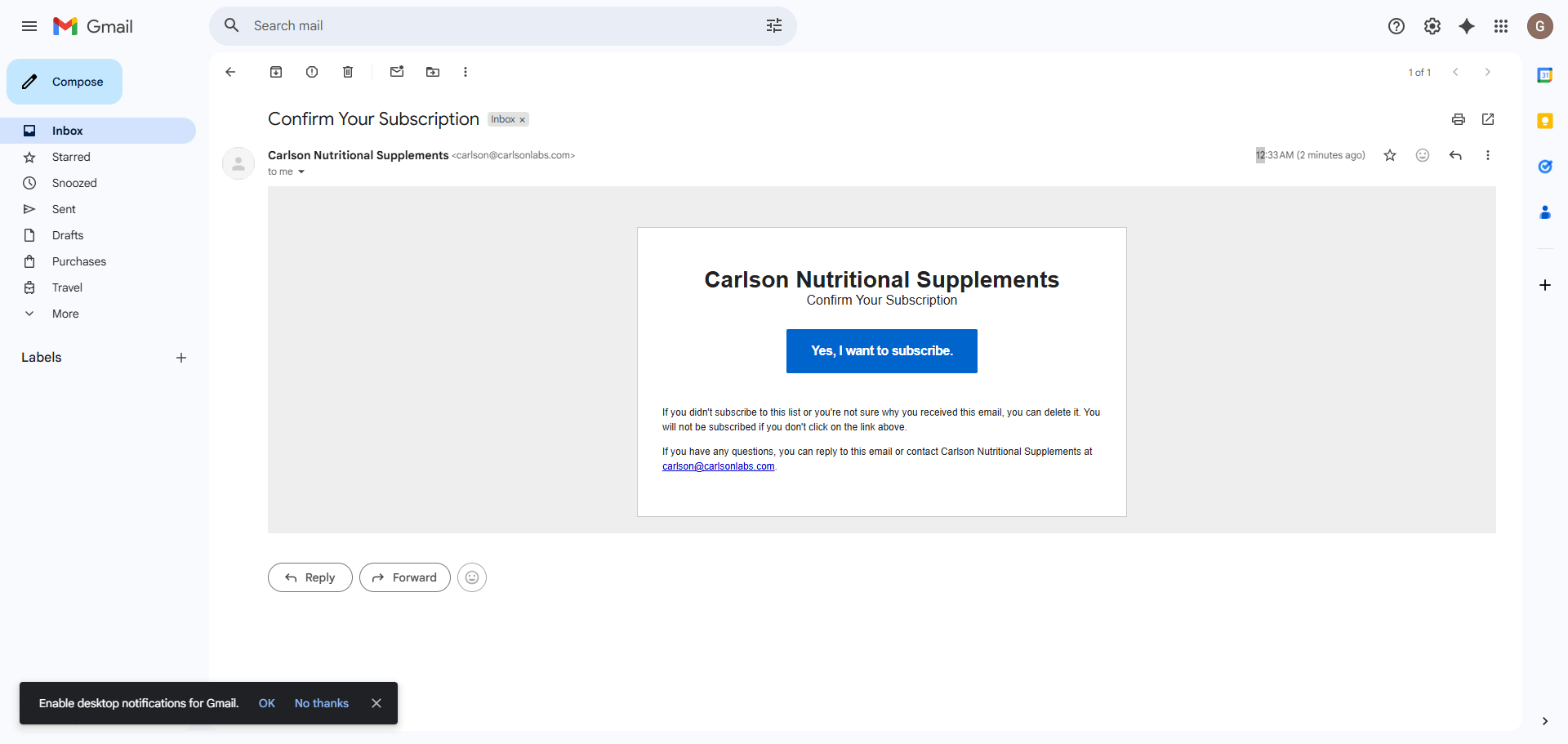Screen dimensions: 1568x744
Task: Open the Inbox folder
Action: 98,131
